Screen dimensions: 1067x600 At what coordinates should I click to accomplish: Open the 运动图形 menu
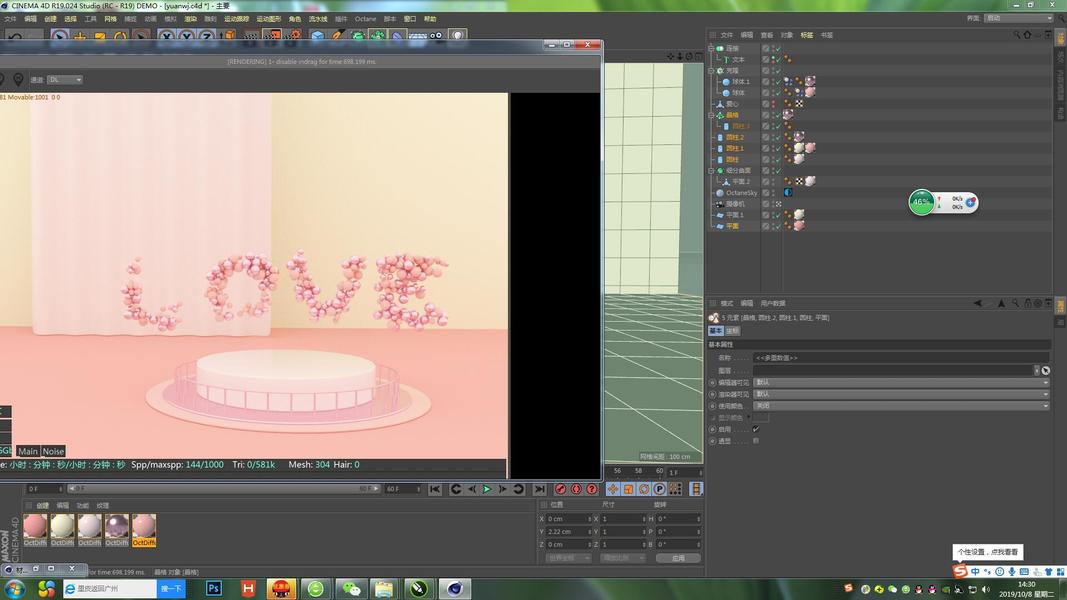point(269,19)
